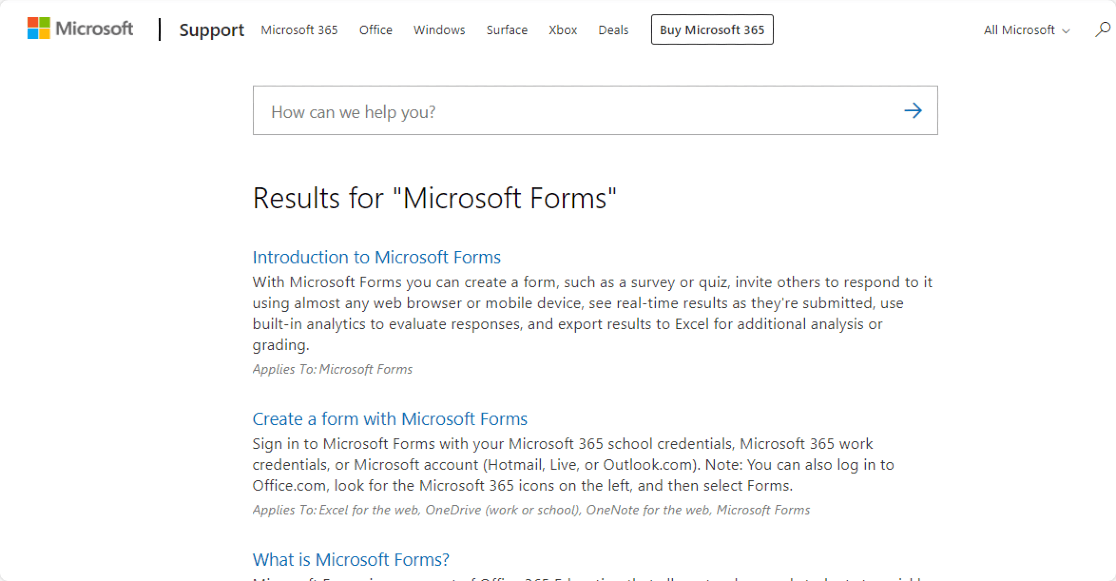Open "Create a form with Microsoft Forms"
This screenshot has width=1116, height=581.
tap(390, 419)
